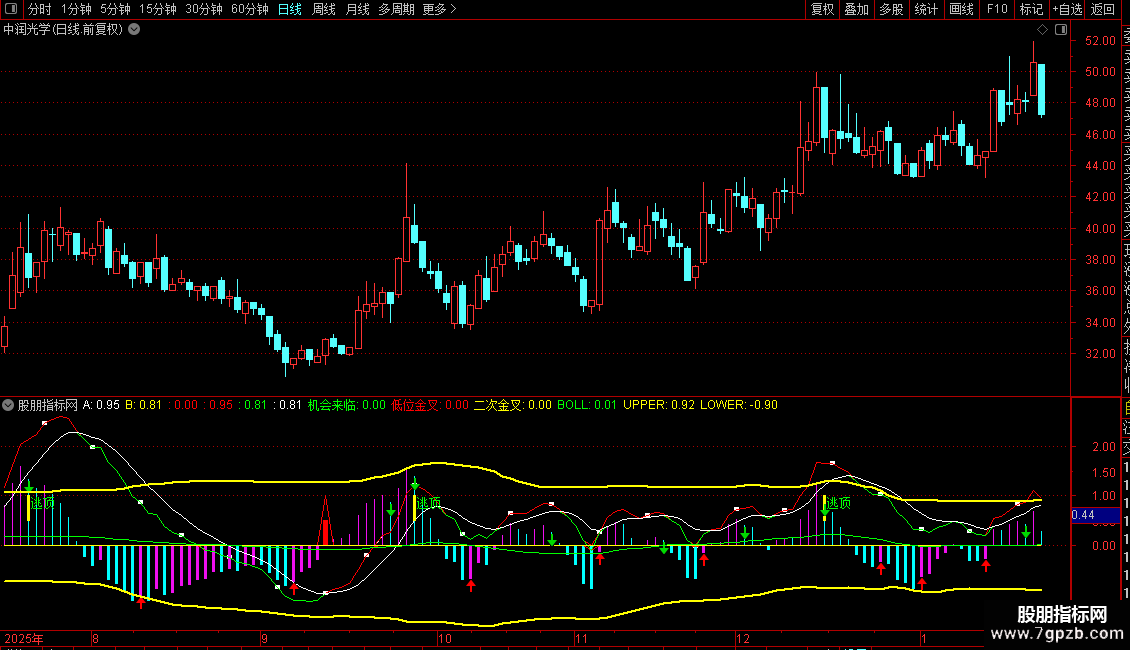Switch to 分时 view
Viewport: 1130px width, 650px height.
pyautogui.click(x=40, y=9)
